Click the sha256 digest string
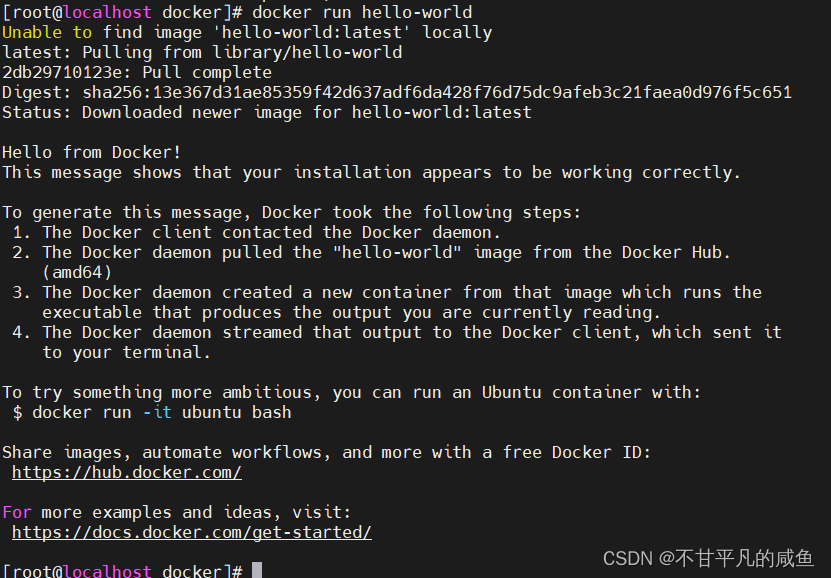Image resolution: width=831 pixels, height=578 pixels. click(437, 92)
